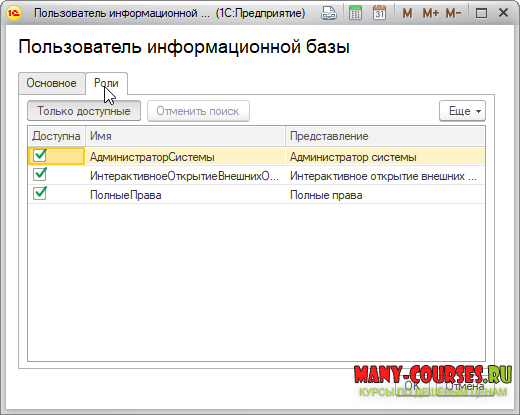This screenshot has height=415, width=520.
Task: Select the Администратор системы presentation cell
Action: click(385, 157)
